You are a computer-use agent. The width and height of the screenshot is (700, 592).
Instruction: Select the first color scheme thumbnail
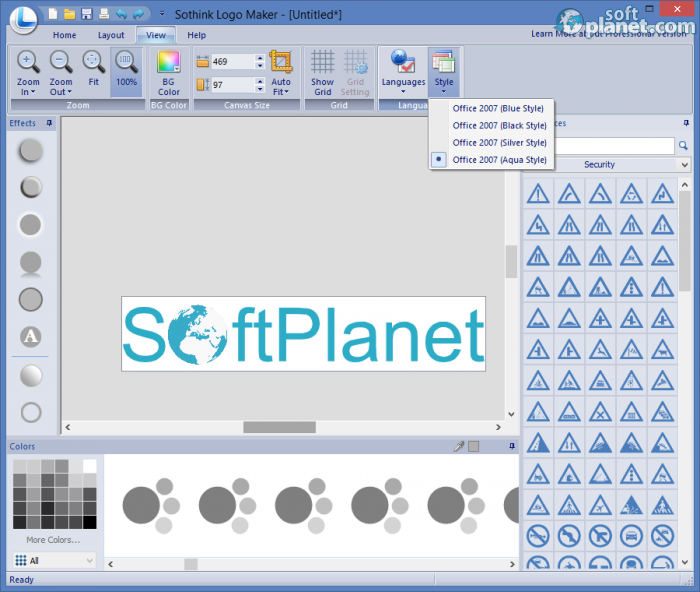(151, 506)
